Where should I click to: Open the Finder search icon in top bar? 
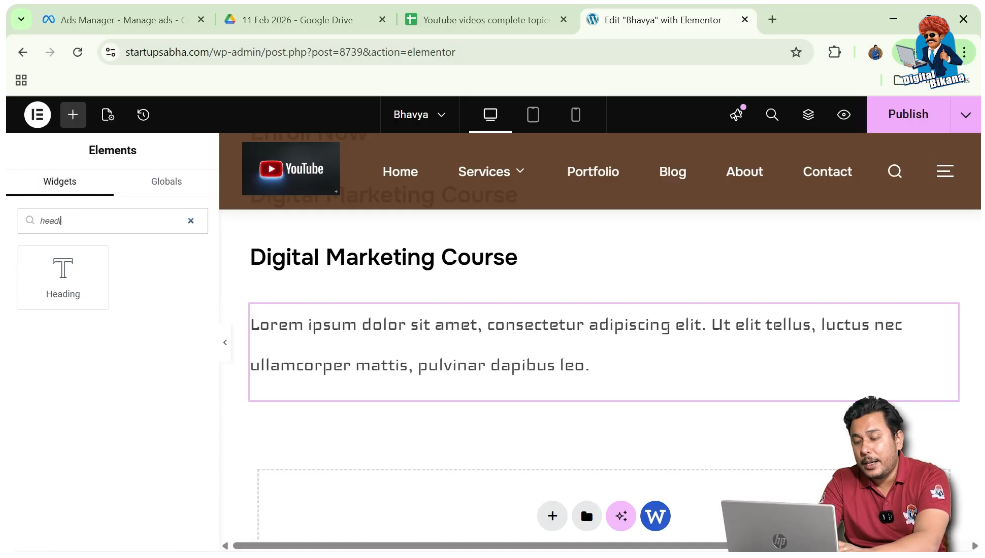pos(772,115)
